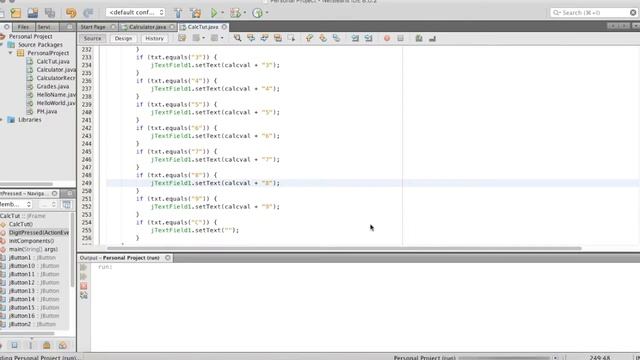Select CalcTut.java in project tree
Screen dimensions: 640x360
[x=53, y=62]
